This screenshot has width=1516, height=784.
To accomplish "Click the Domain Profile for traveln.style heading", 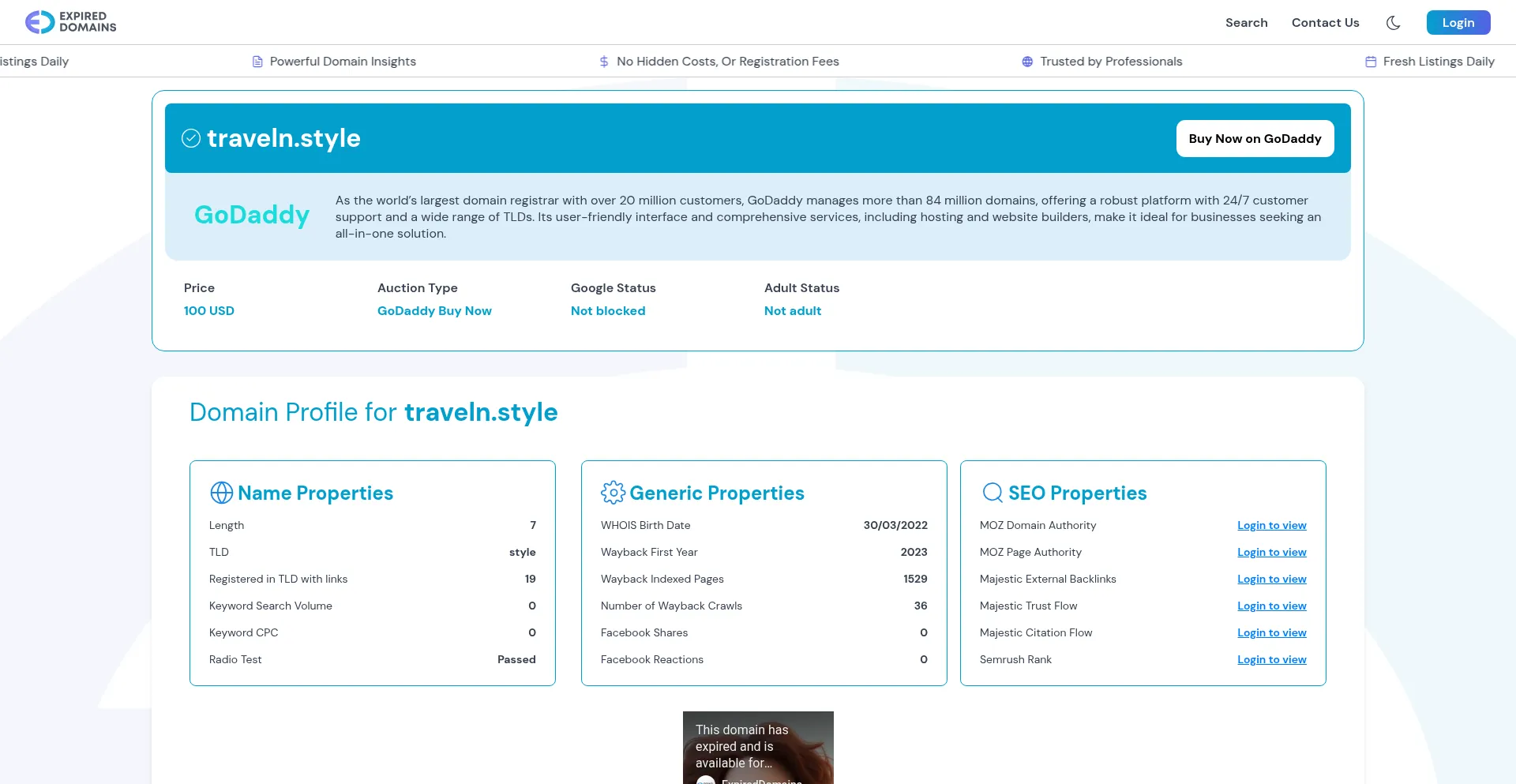I will pyautogui.click(x=373, y=412).
